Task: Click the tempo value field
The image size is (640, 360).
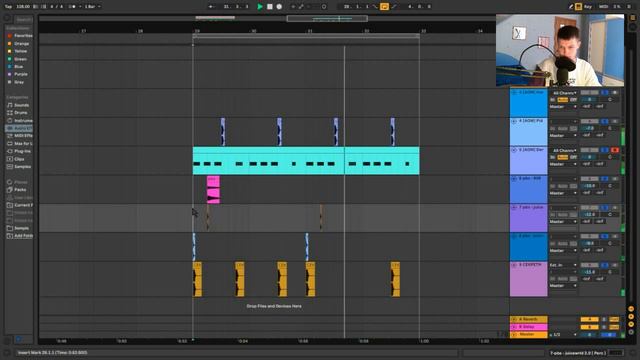Action: pyautogui.click(x=23, y=7)
